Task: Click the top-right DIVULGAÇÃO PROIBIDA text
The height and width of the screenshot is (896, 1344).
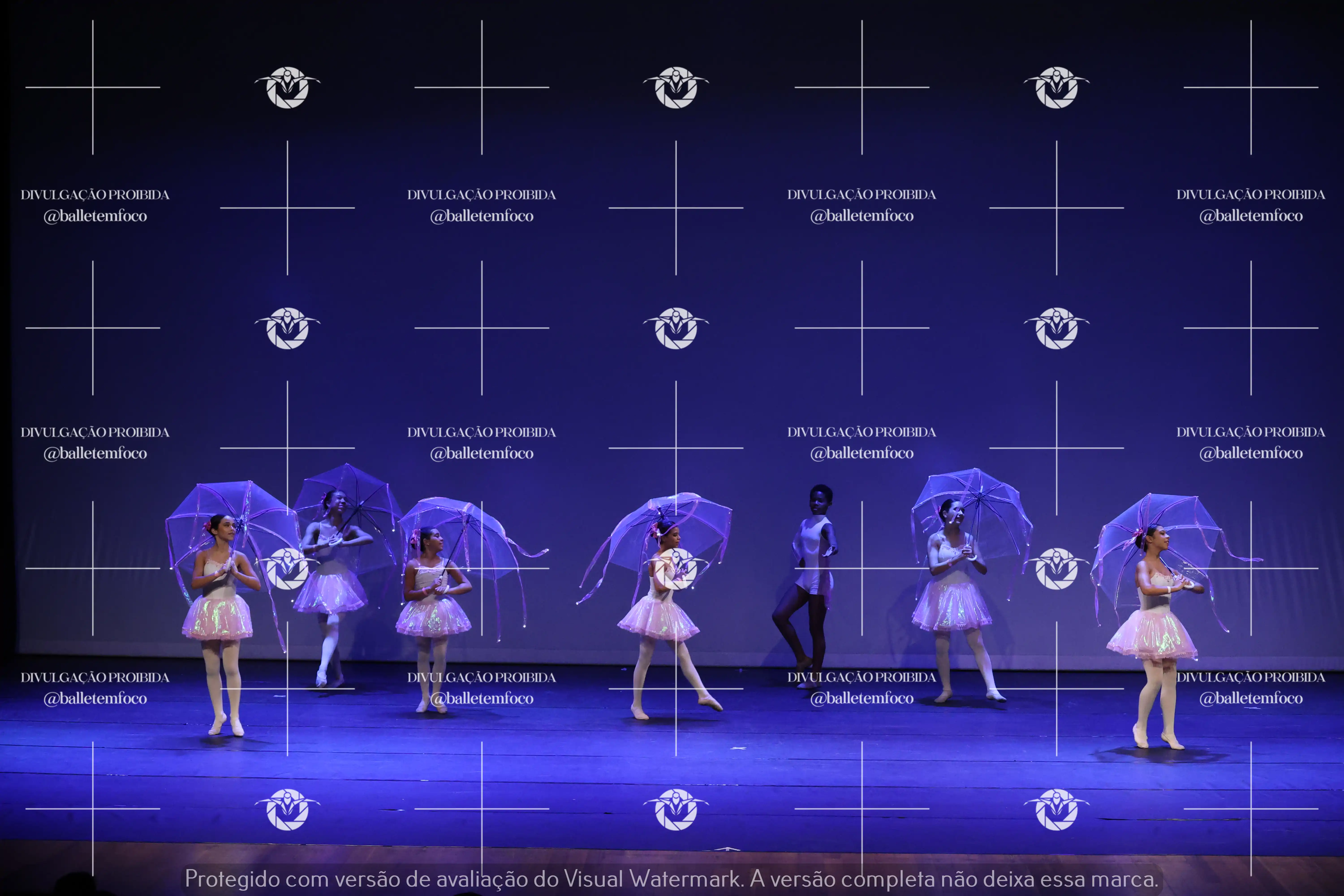Action: click(x=1250, y=195)
